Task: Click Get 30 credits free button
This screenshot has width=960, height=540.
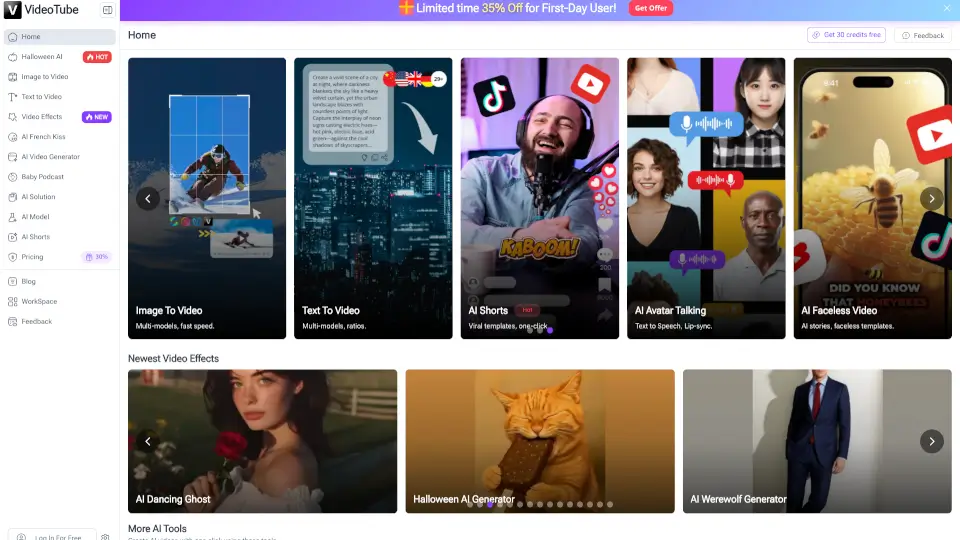Action: pyautogui.click(x=846, y=35)
